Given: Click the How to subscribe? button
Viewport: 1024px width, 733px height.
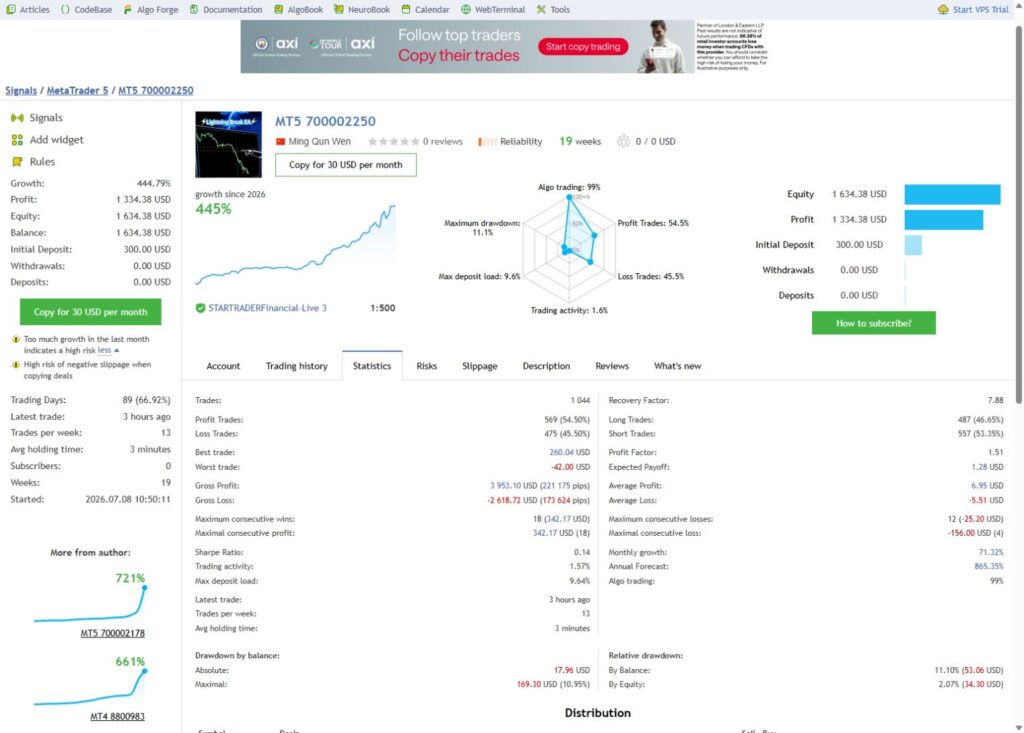Looking at the screenshot, I should pyautogui.click(x=873, y=323).
